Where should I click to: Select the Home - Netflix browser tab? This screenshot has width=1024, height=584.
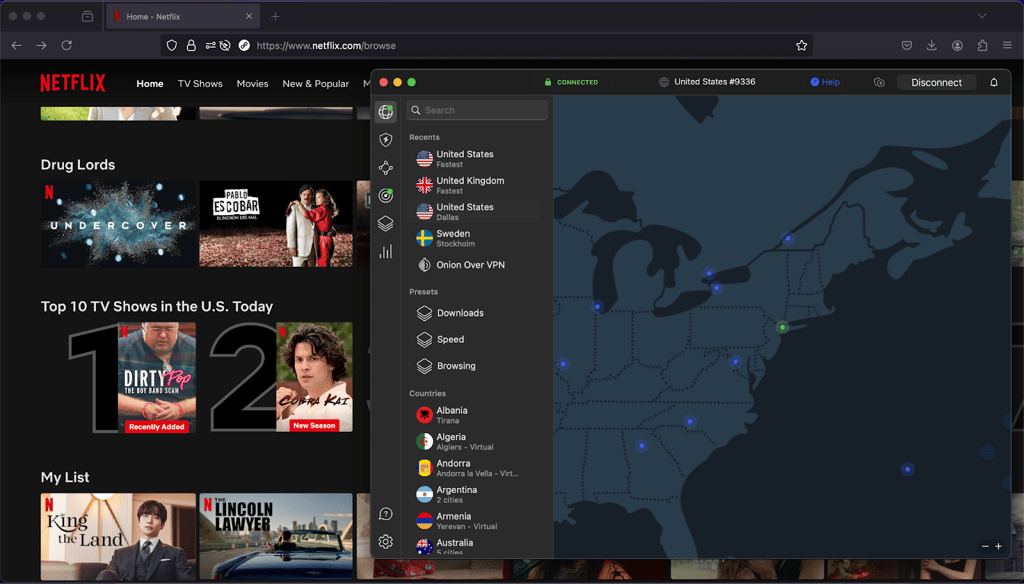pos(183,16)
